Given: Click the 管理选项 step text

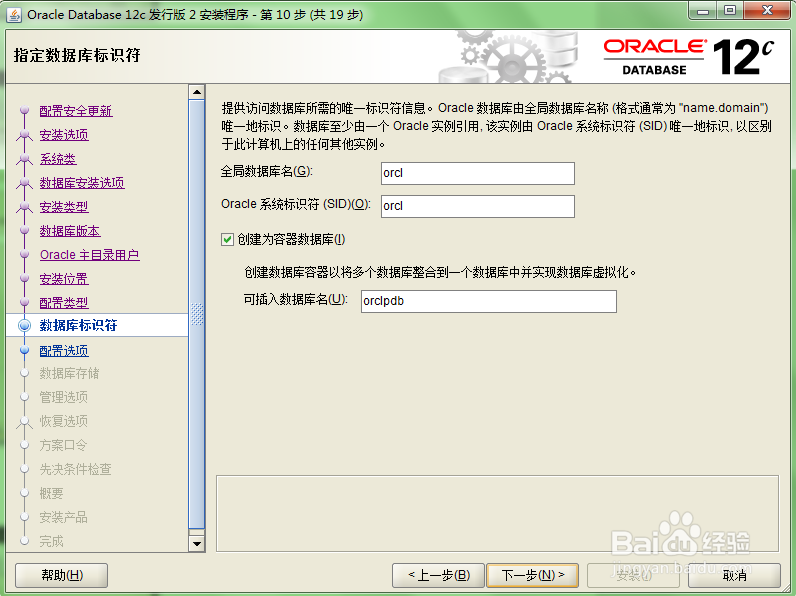Looking at the screenshot, I should point(64,397).
